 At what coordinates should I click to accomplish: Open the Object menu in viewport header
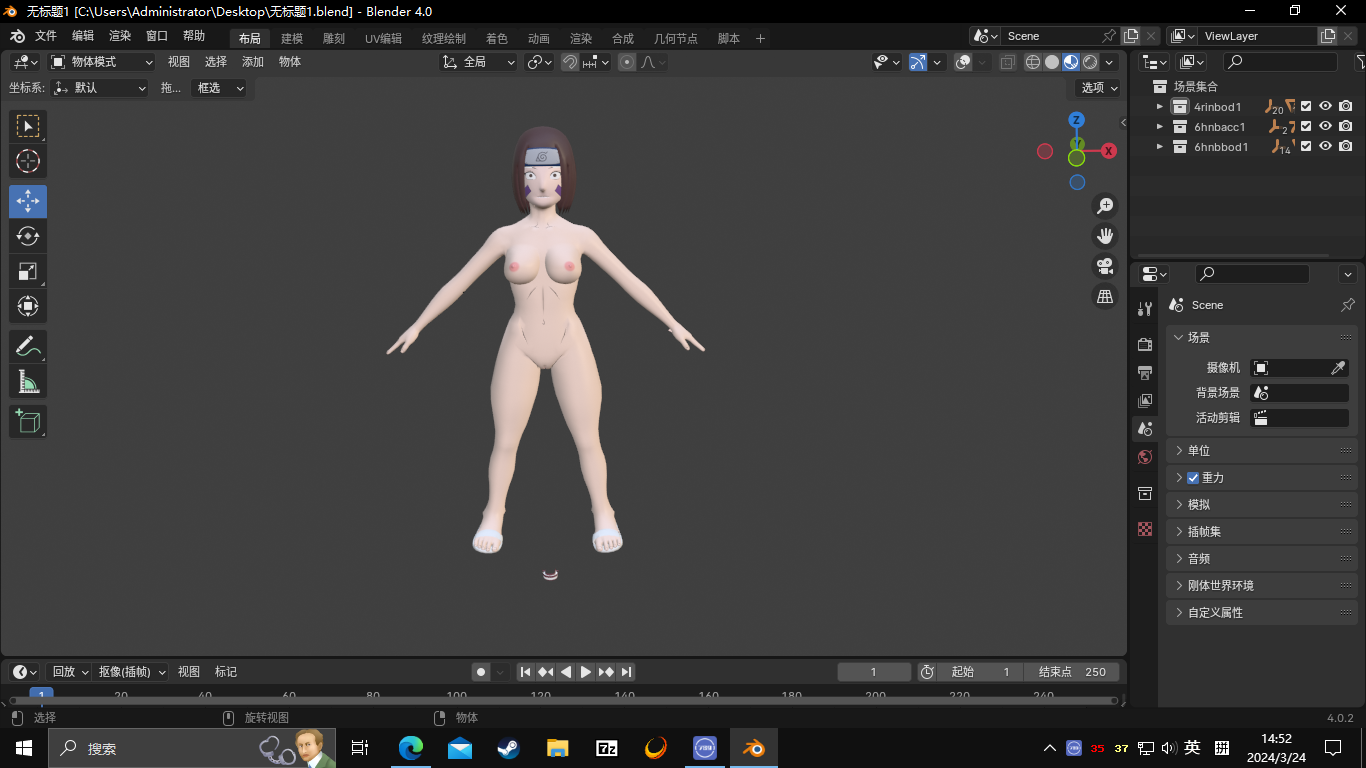coord(290,62)
